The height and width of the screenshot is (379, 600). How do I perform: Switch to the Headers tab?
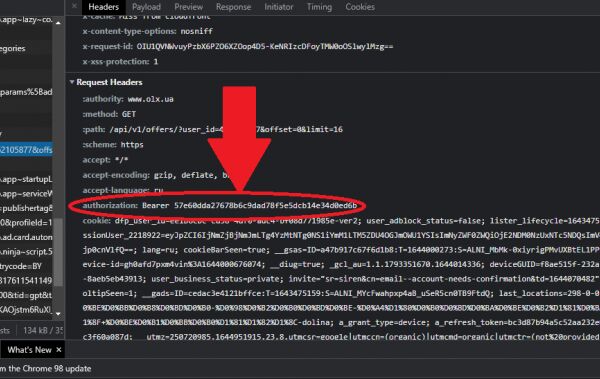(103, 7)
